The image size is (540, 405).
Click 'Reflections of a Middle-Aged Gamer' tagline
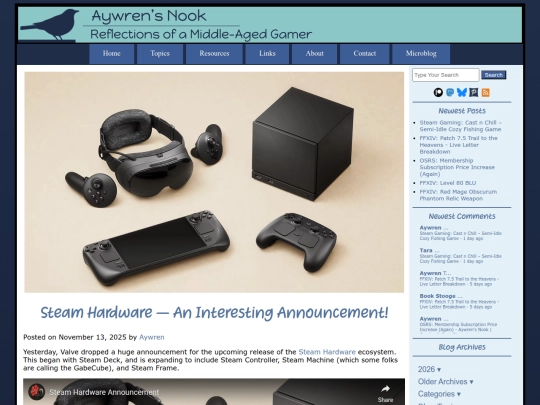(201, 34)
